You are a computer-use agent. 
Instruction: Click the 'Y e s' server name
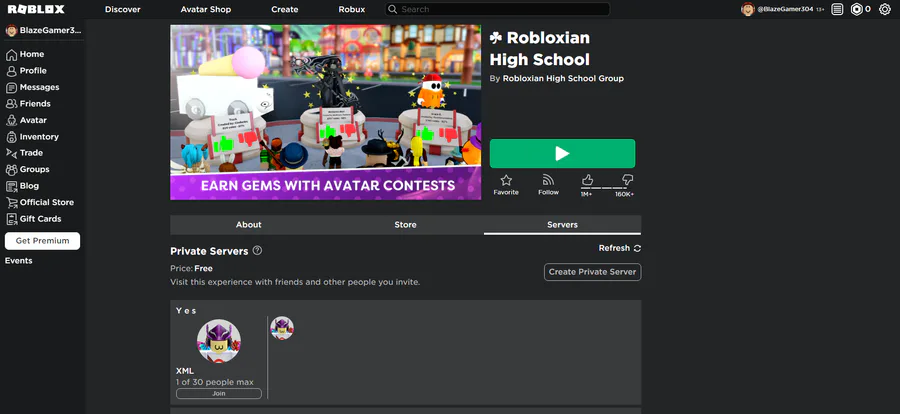coord(187,311)
